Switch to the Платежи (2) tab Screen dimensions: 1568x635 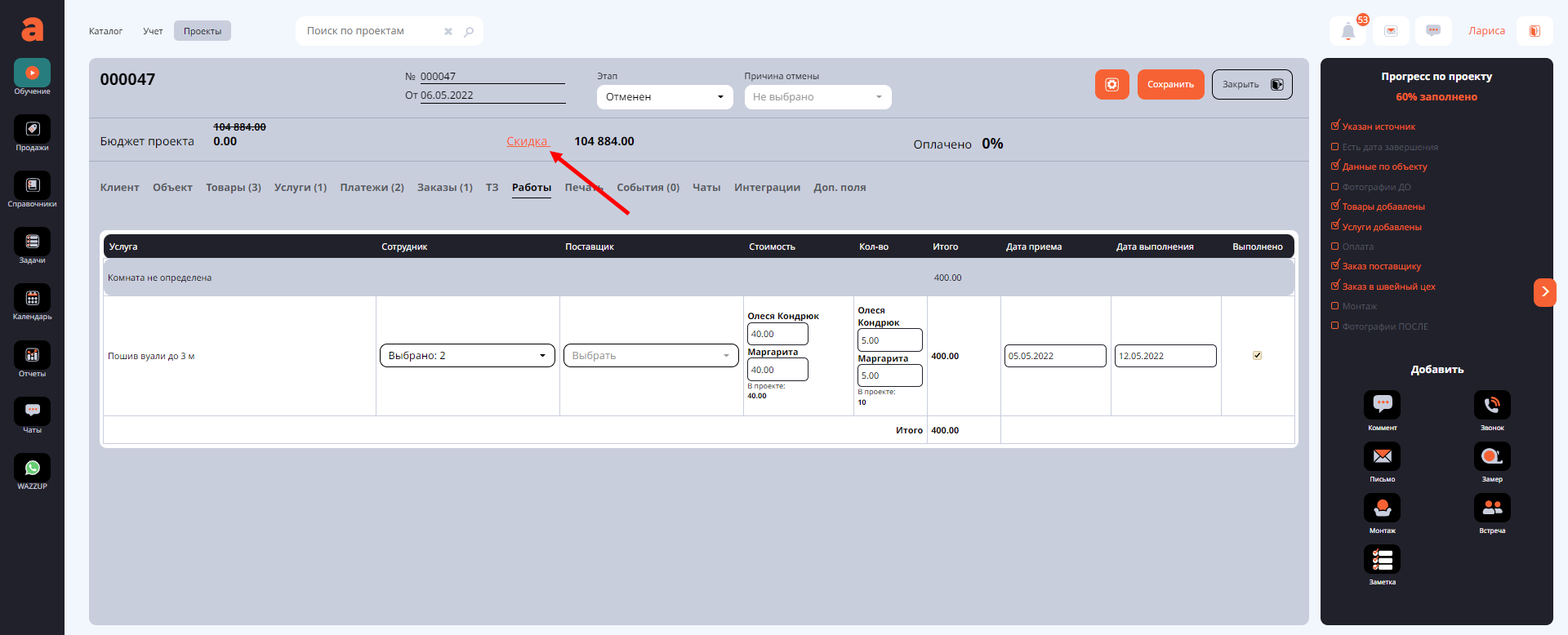pyautogui.click(x=372, y=188)
